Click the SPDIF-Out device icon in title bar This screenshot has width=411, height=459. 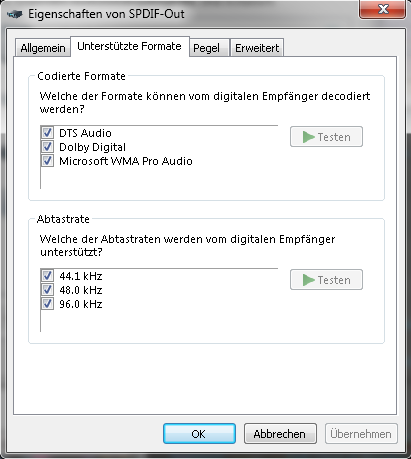(x=15, y=14)
